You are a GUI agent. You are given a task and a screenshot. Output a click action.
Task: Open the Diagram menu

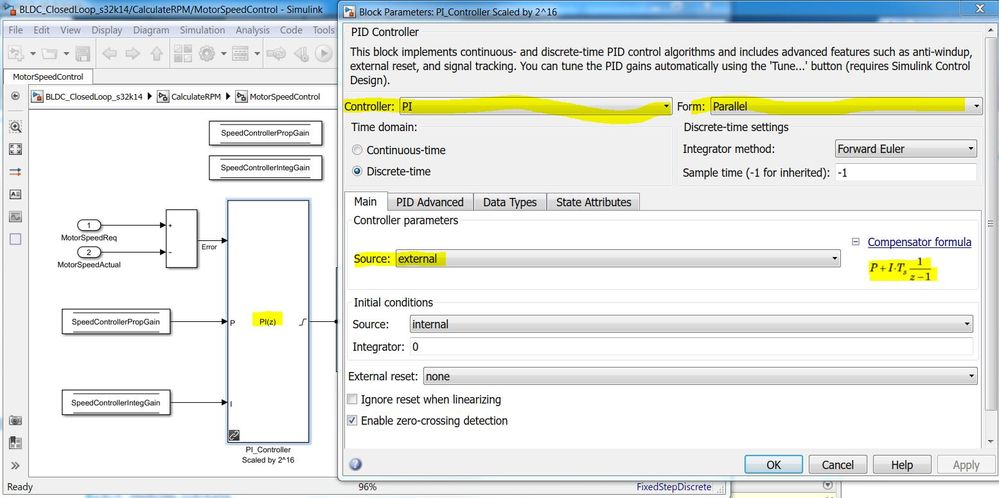152,30
